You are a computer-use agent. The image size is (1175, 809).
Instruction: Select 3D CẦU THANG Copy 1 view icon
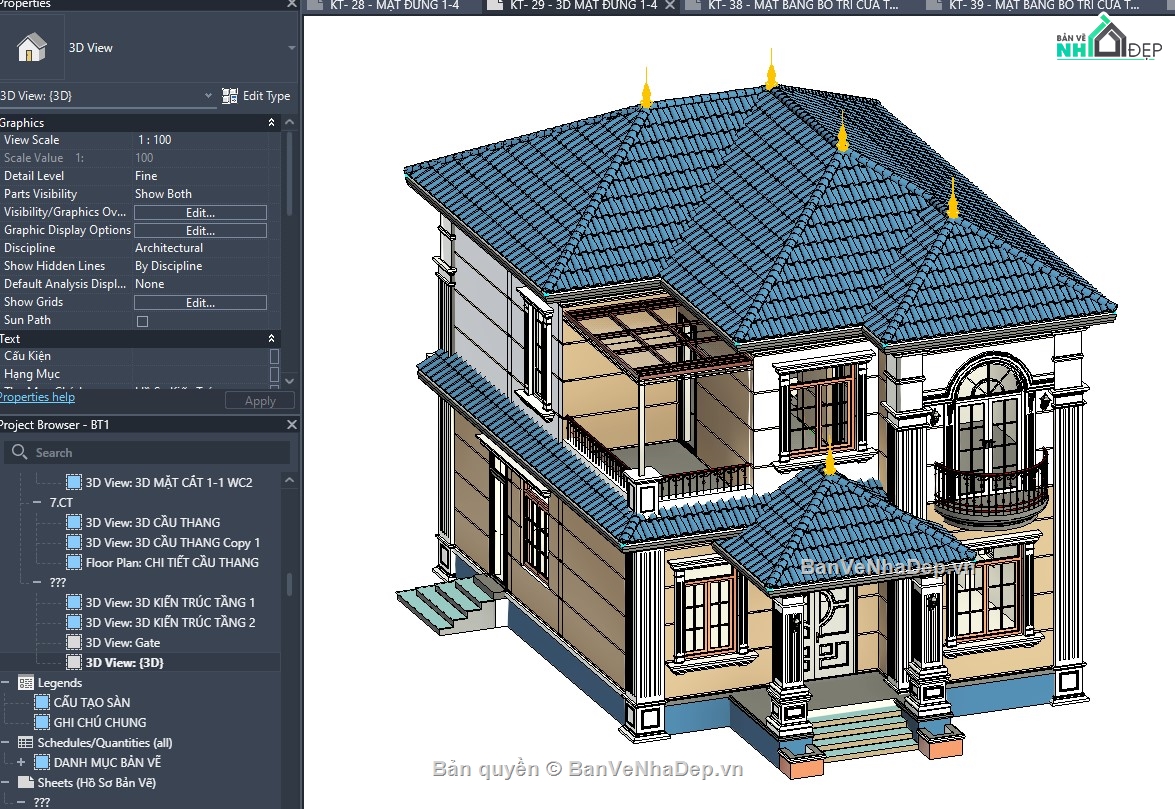(74, 542)
